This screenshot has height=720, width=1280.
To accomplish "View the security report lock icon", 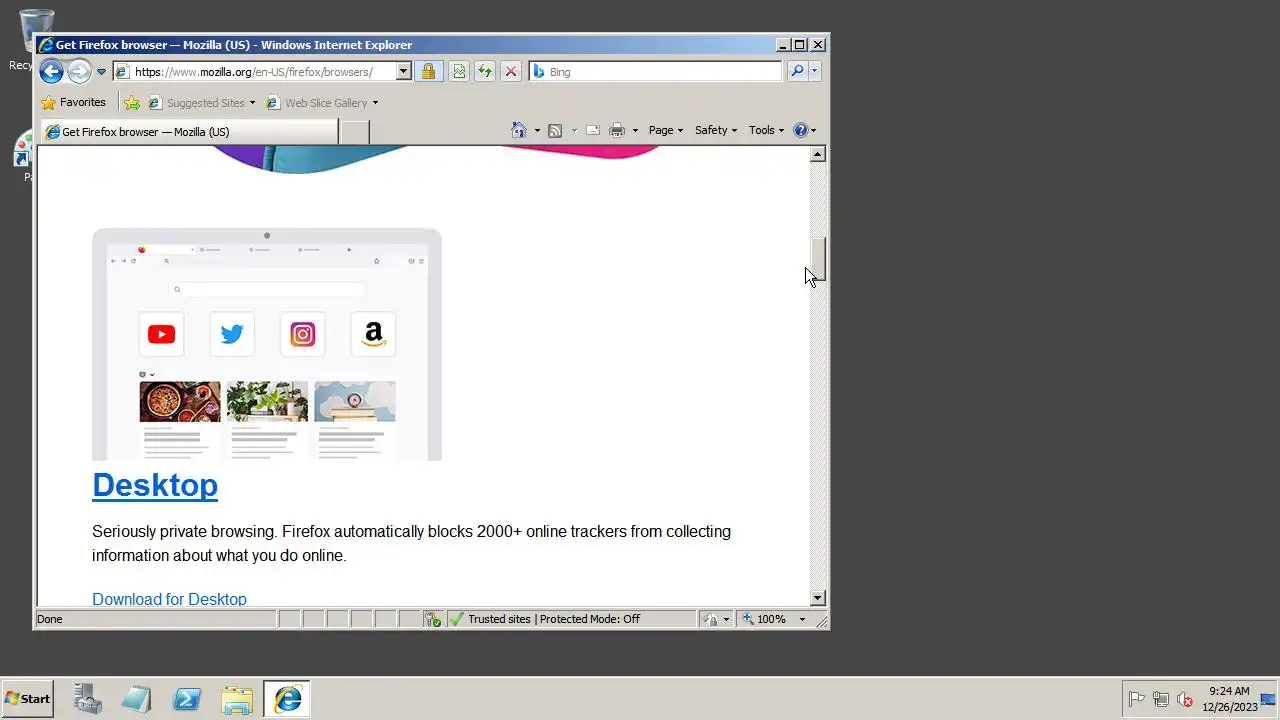I will 428,71.
